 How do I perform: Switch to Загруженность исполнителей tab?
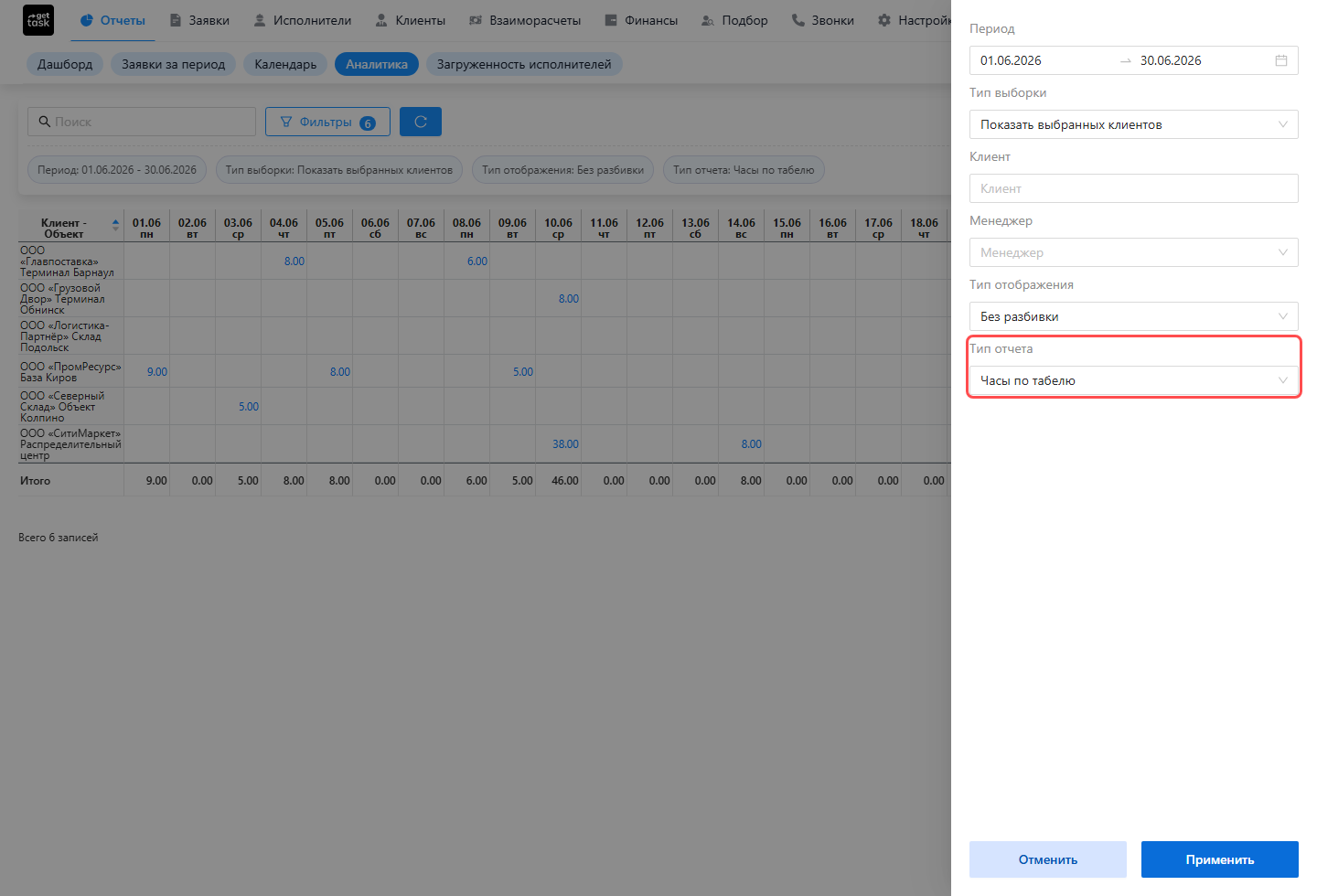(x=524, y=64)
